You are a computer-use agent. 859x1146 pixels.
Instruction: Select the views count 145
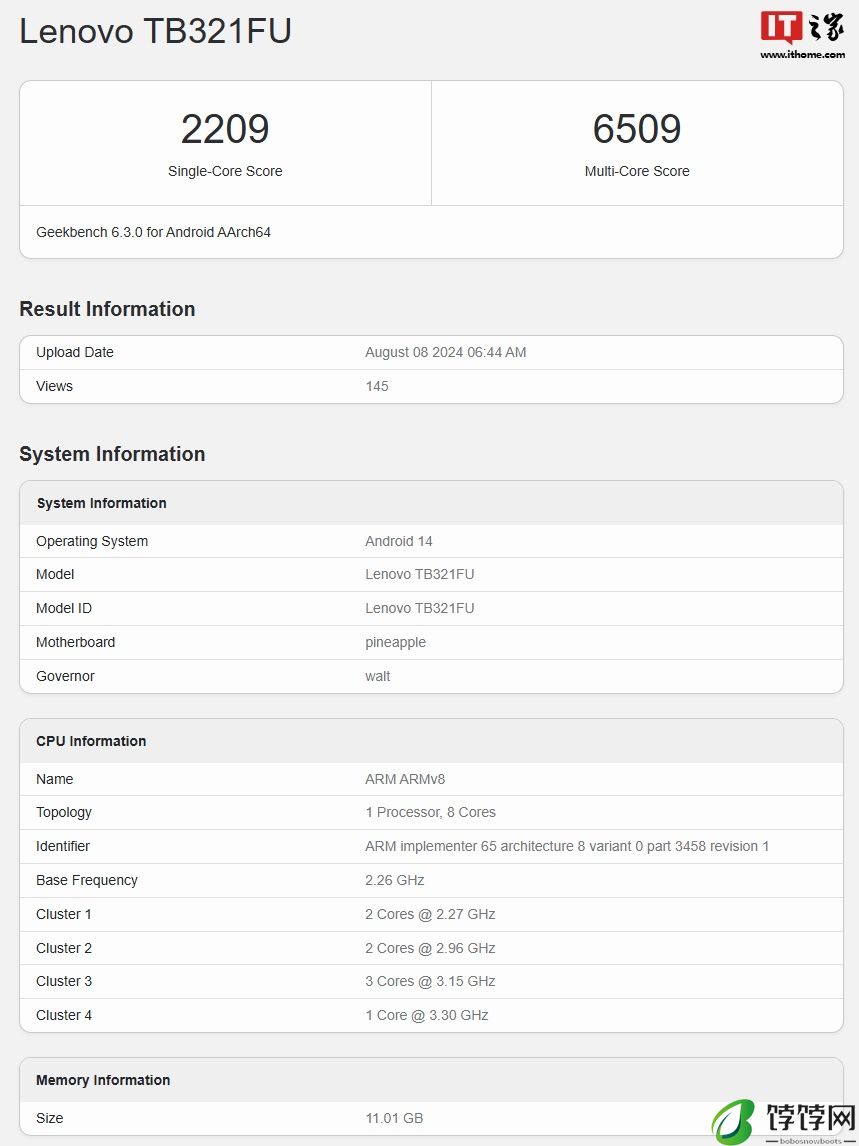tap(377, 386)
